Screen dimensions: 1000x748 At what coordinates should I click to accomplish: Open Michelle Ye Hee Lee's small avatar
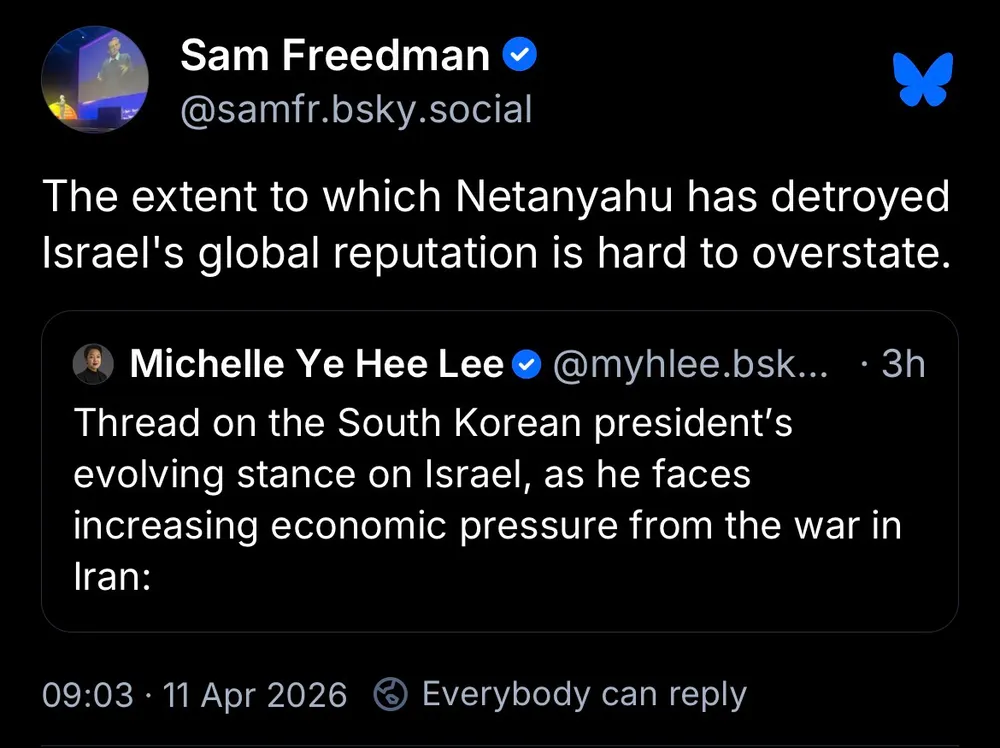pyautogui.click(x=93, y=365)
